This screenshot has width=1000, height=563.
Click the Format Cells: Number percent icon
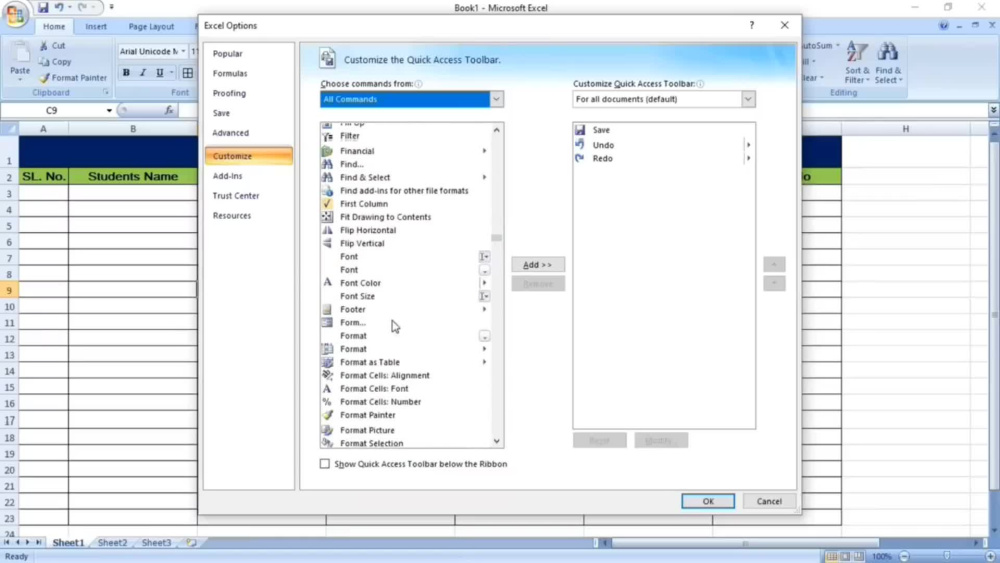(x=327, y=402)
